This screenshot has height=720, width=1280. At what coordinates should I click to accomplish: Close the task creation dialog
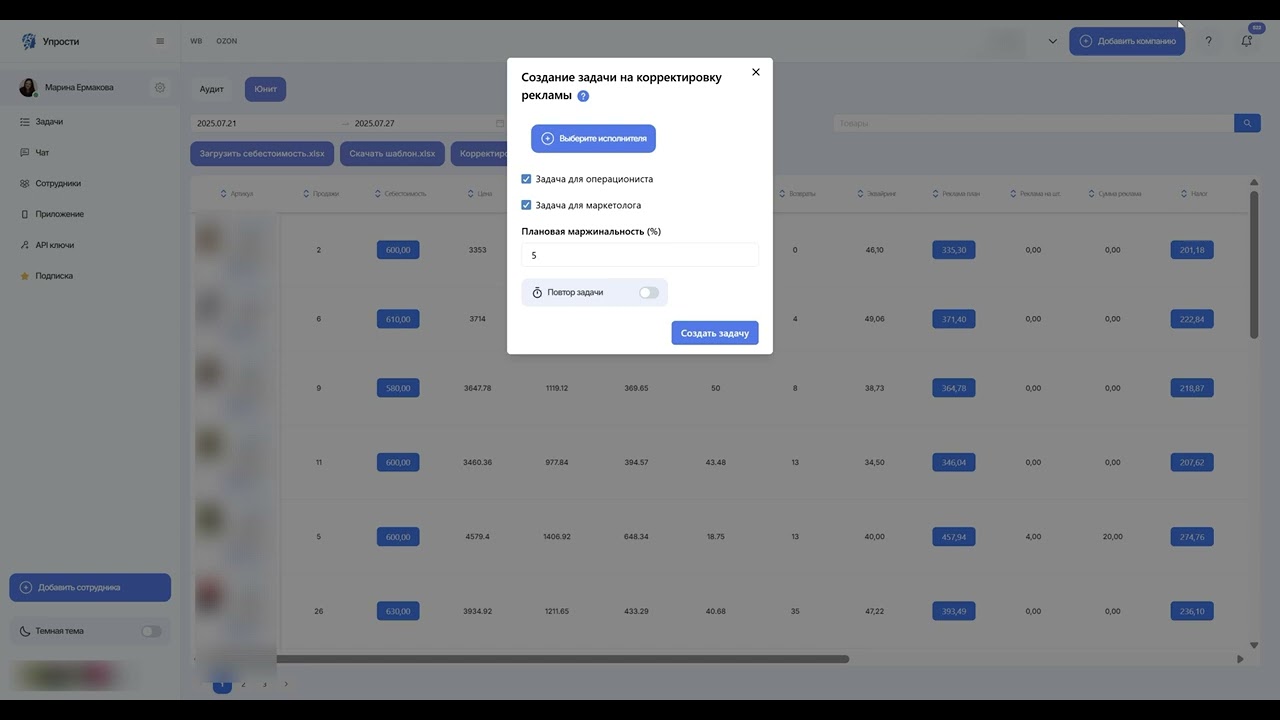(x=756, y=72)
